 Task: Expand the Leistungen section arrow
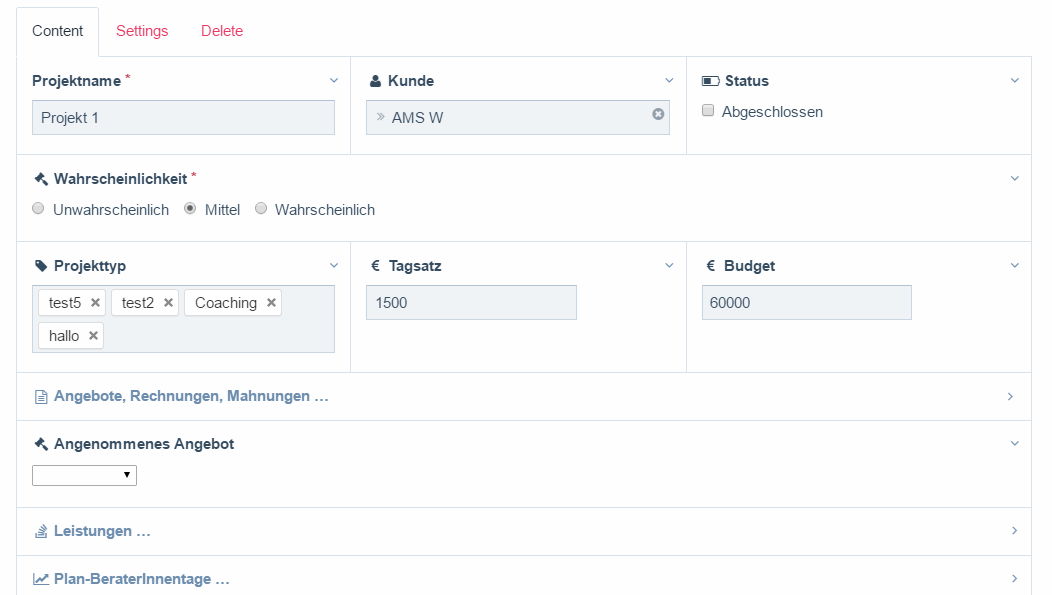point(1013,531)
